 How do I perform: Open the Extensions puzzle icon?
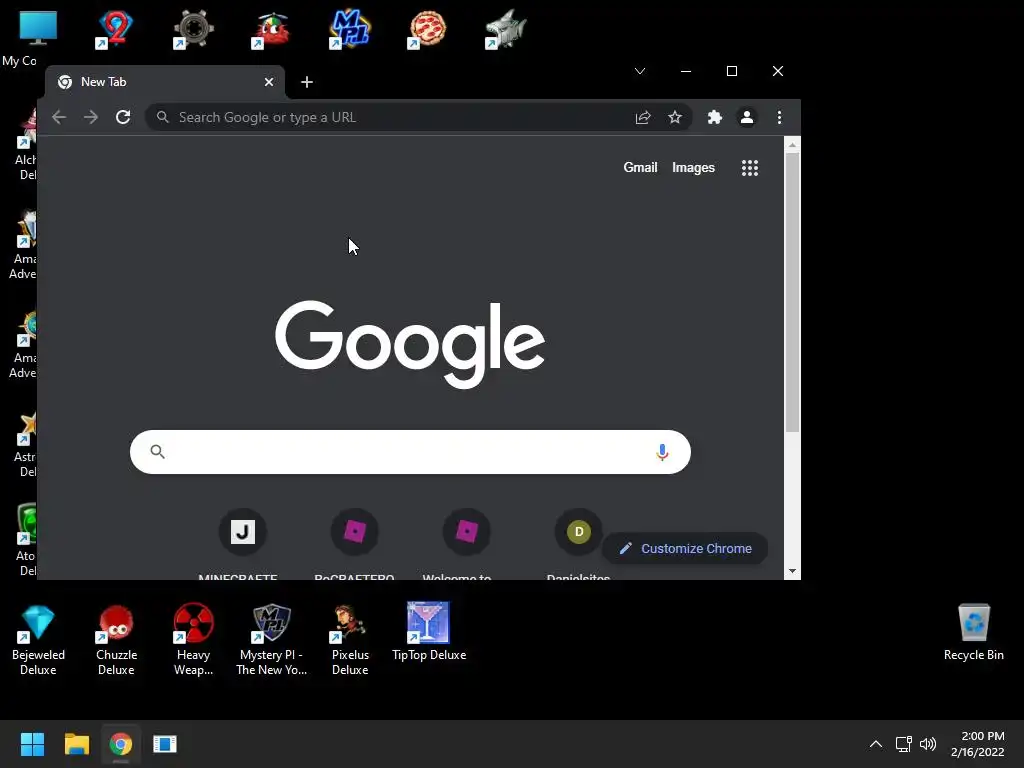tap(714, 117)
